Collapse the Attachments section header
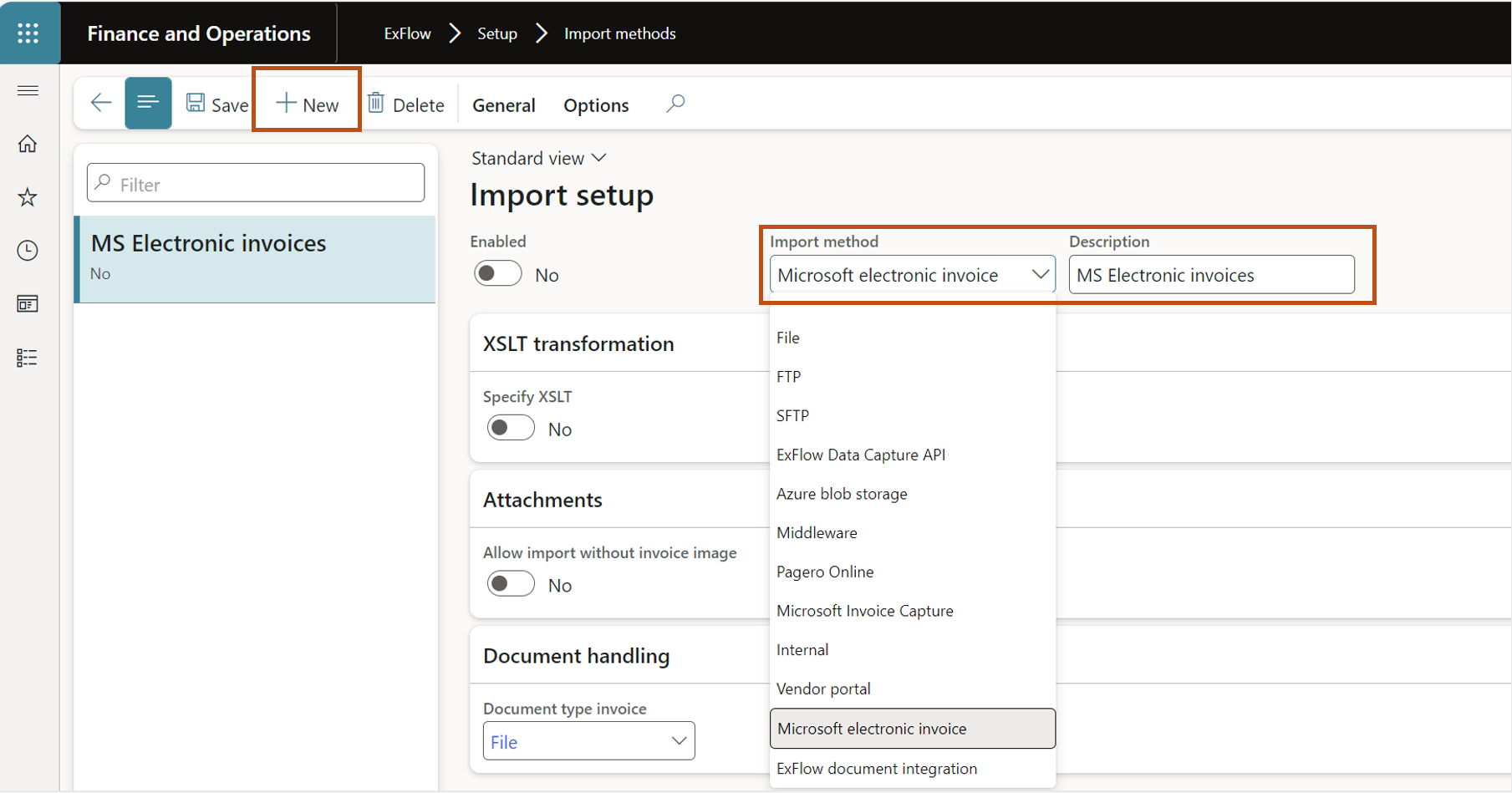1512x793 pixels. [x=542, y=500]
